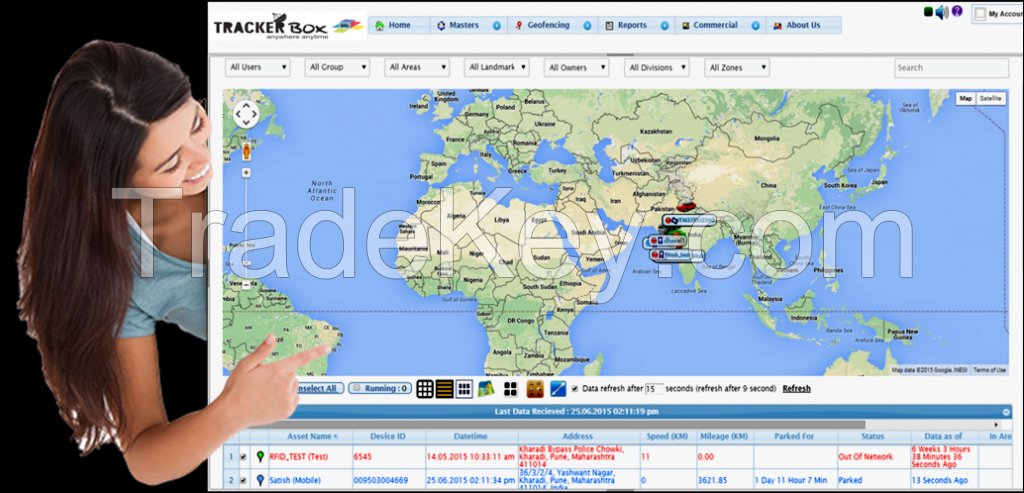Click the speaker sound icon in header

pyautogui.click(x=942, y=12)
